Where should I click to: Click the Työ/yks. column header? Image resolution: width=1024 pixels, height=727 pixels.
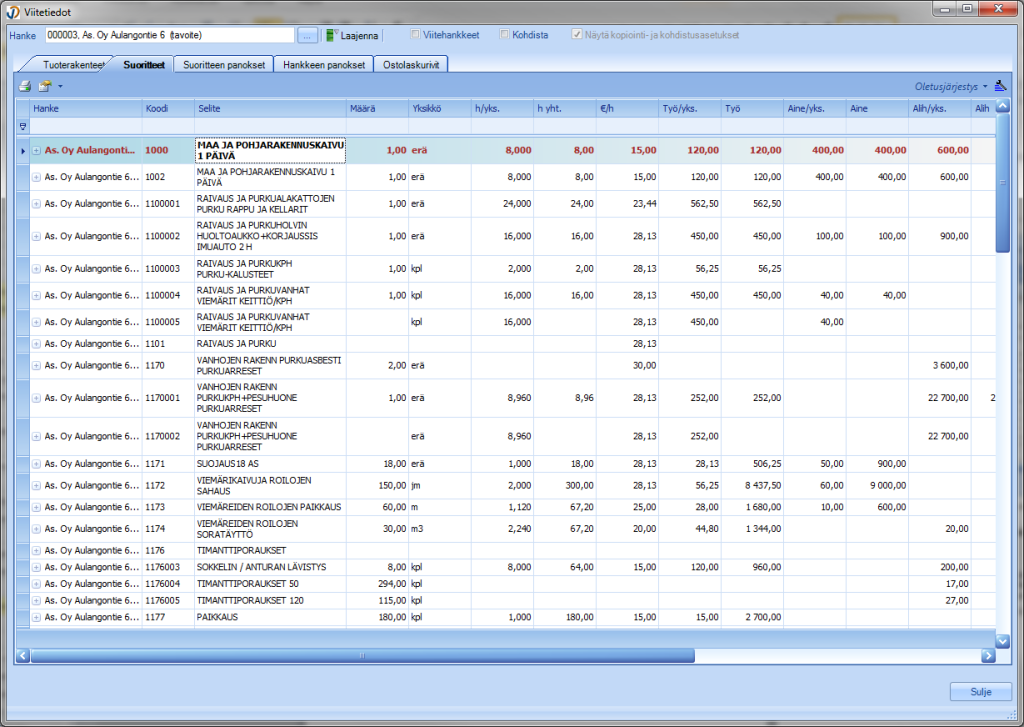point(690,108)
